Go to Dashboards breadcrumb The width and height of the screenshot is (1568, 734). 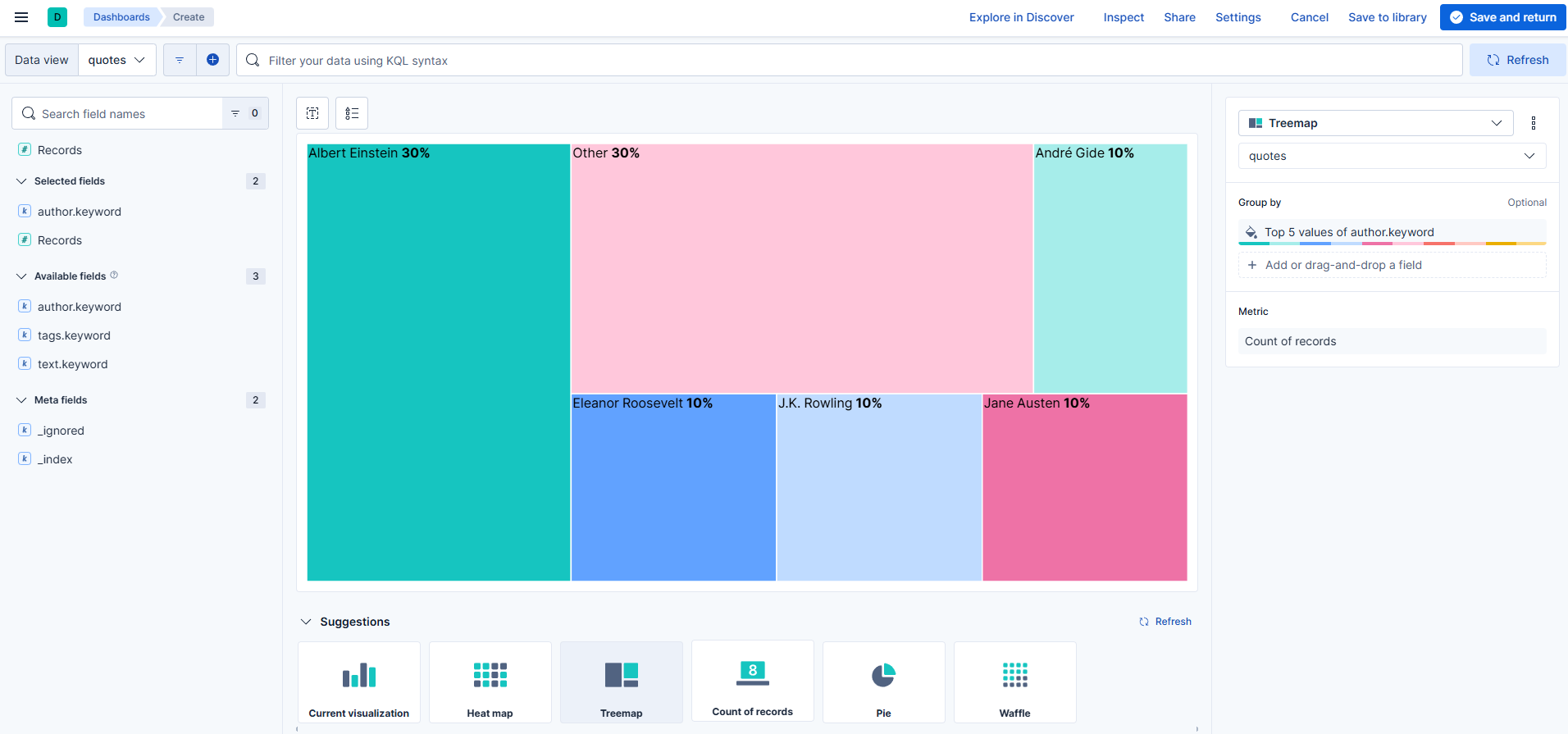(121, 17)
